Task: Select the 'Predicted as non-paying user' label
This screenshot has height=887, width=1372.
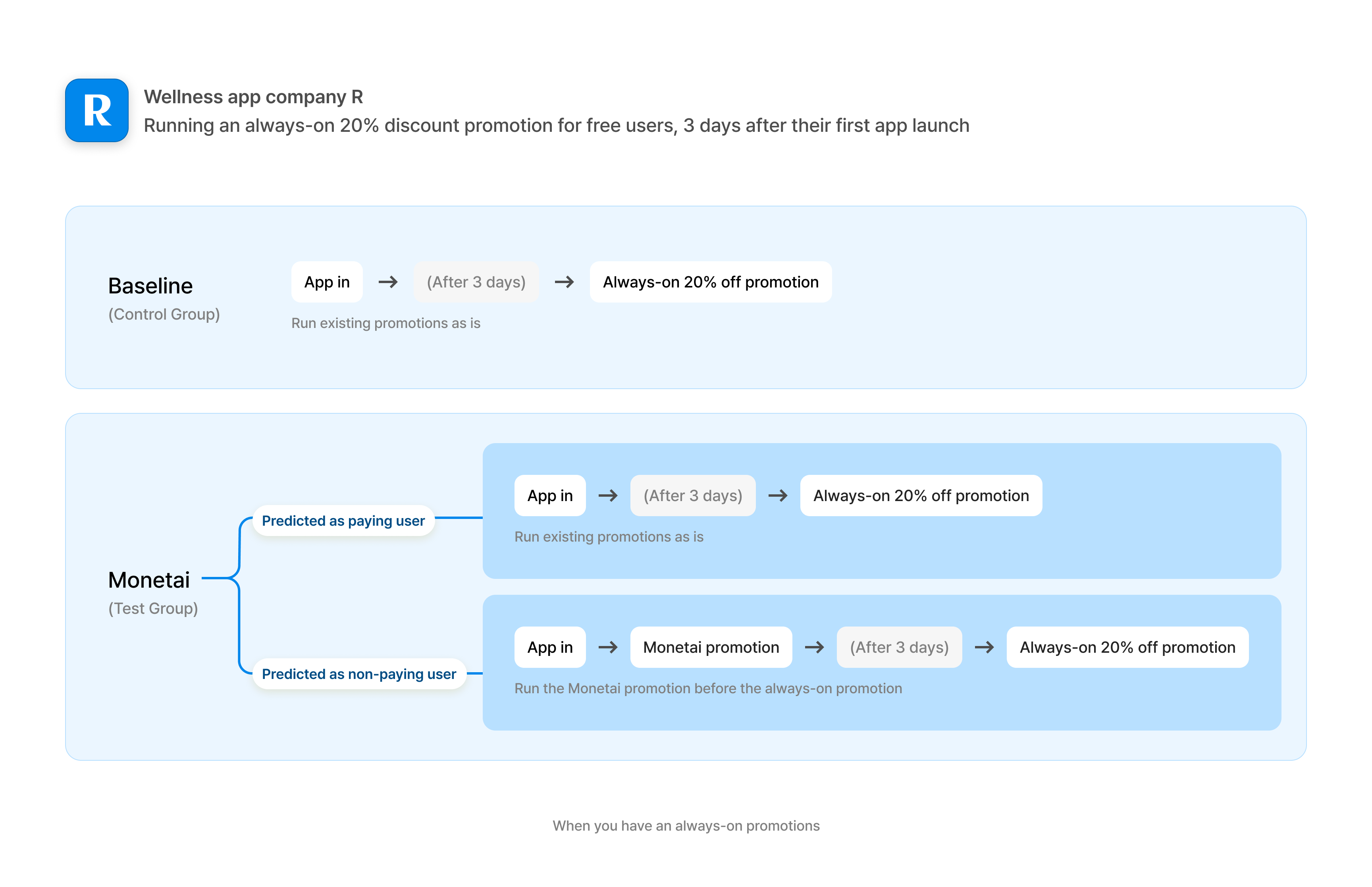Action: (x=359, y=674)
